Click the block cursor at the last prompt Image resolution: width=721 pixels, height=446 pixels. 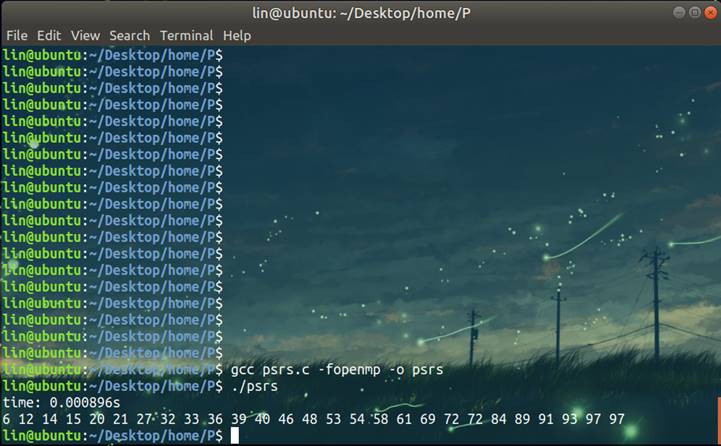pyautogui.click(x=235, y=435)
